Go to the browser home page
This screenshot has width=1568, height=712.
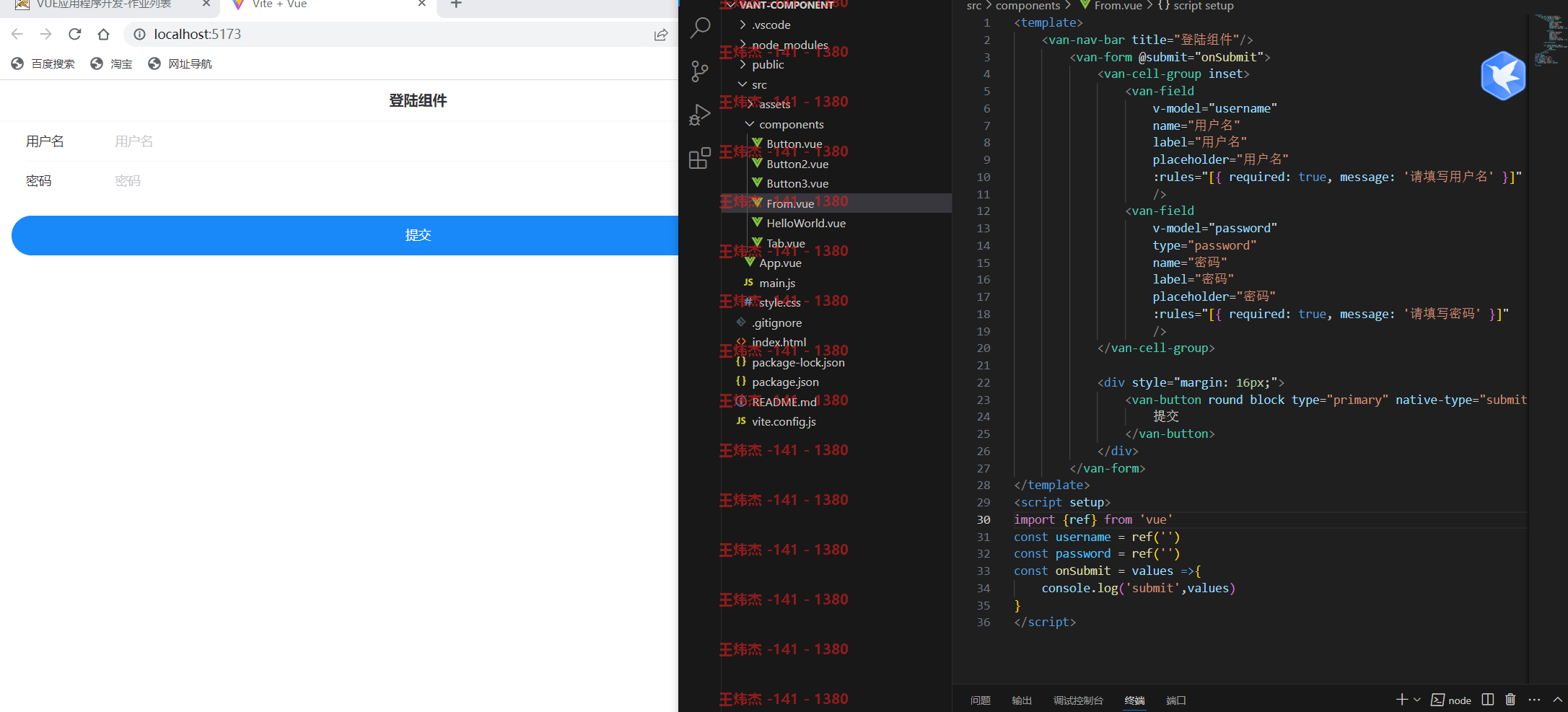point(104,34)
